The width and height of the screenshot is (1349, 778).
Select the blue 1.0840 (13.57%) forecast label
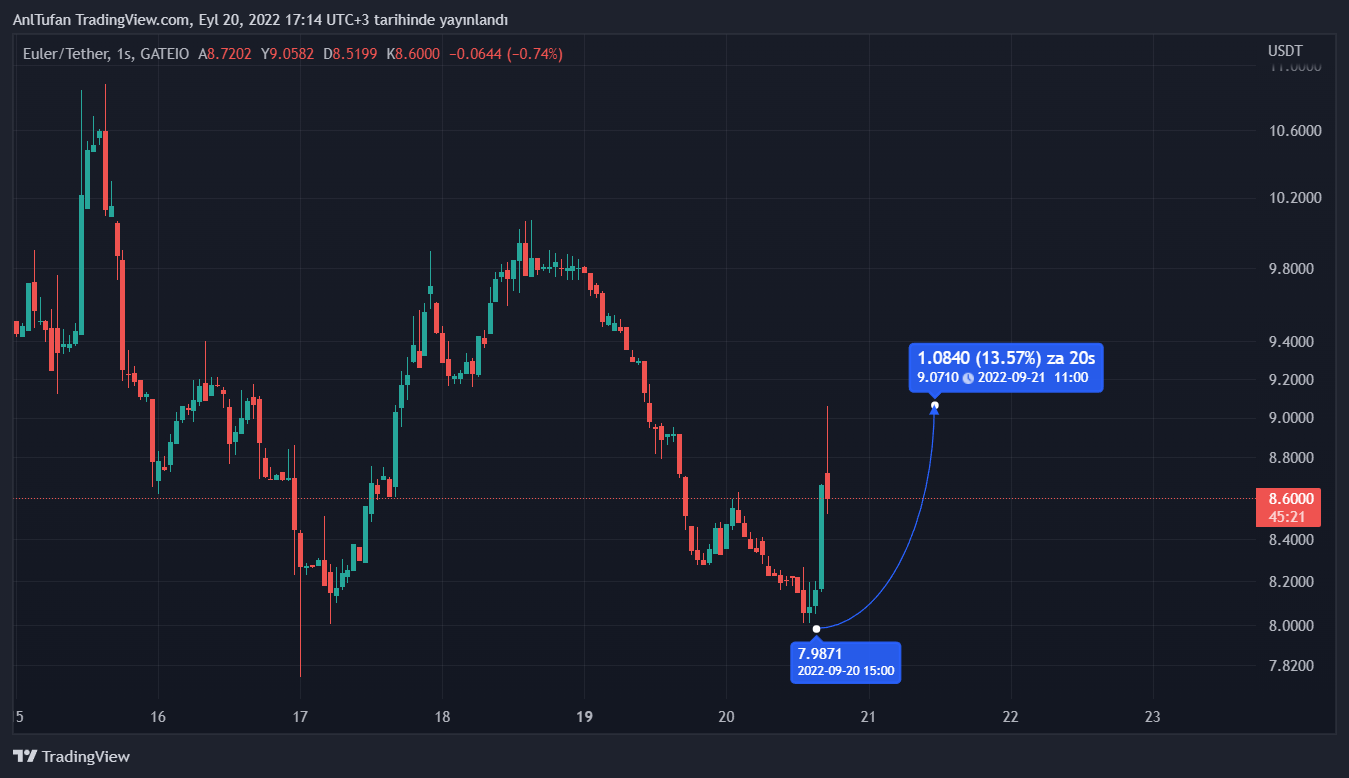[x=1006, y=357]
